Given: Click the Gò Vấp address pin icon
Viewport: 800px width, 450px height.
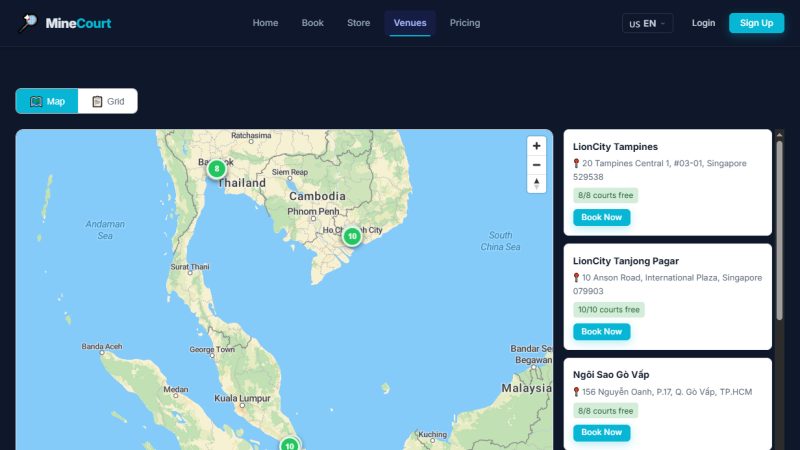Looking at the screenshot, I should tap(577, 392).
